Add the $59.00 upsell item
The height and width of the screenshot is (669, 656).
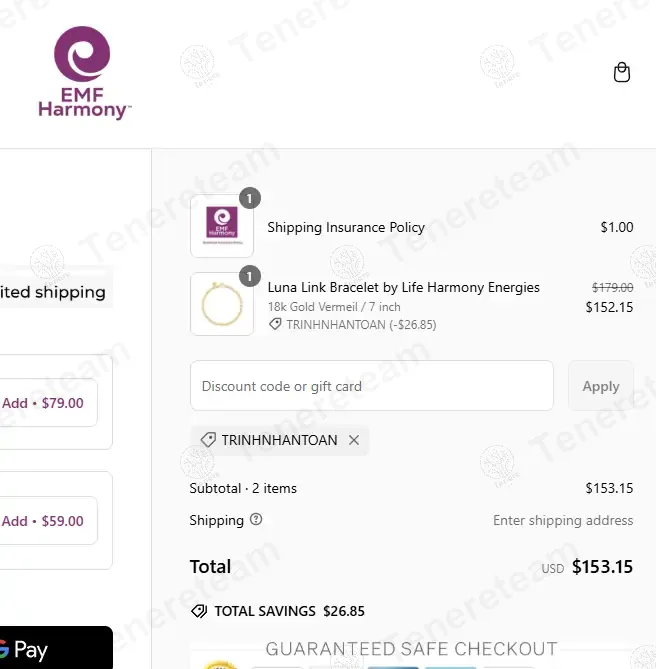44,521
